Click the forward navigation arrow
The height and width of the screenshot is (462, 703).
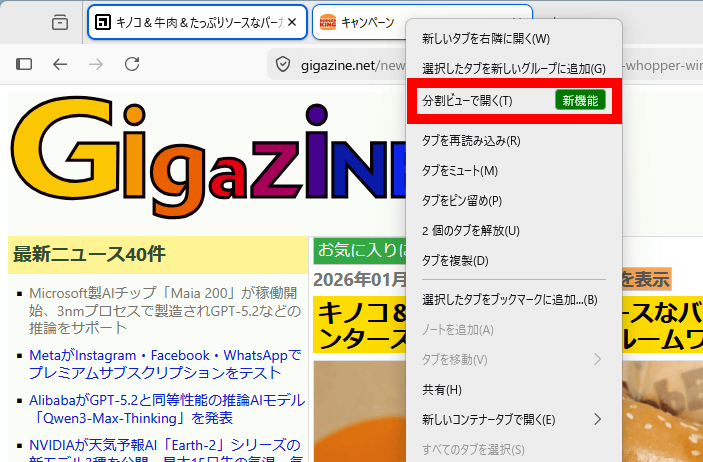coord(96,64)
